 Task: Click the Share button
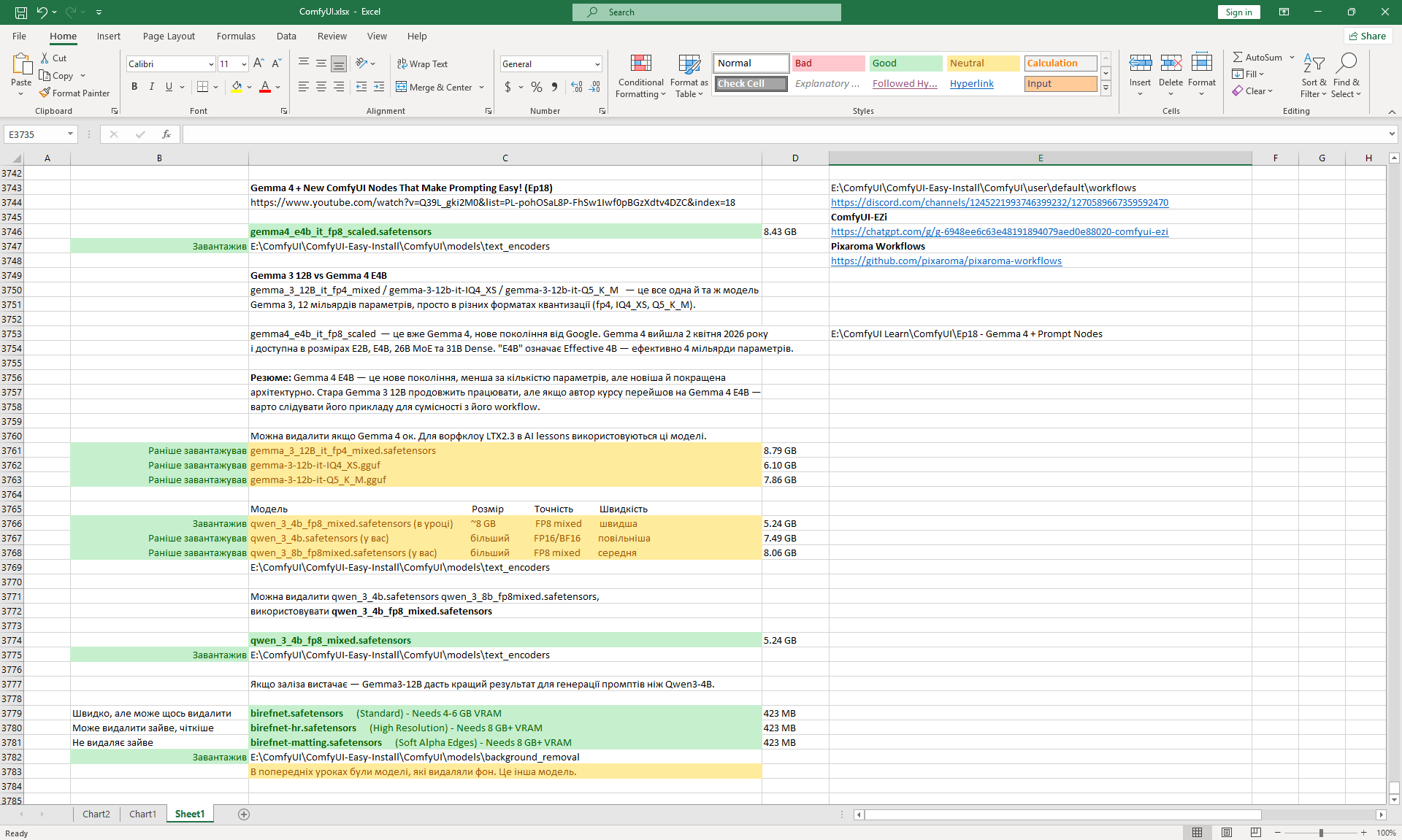[1368, 36]
